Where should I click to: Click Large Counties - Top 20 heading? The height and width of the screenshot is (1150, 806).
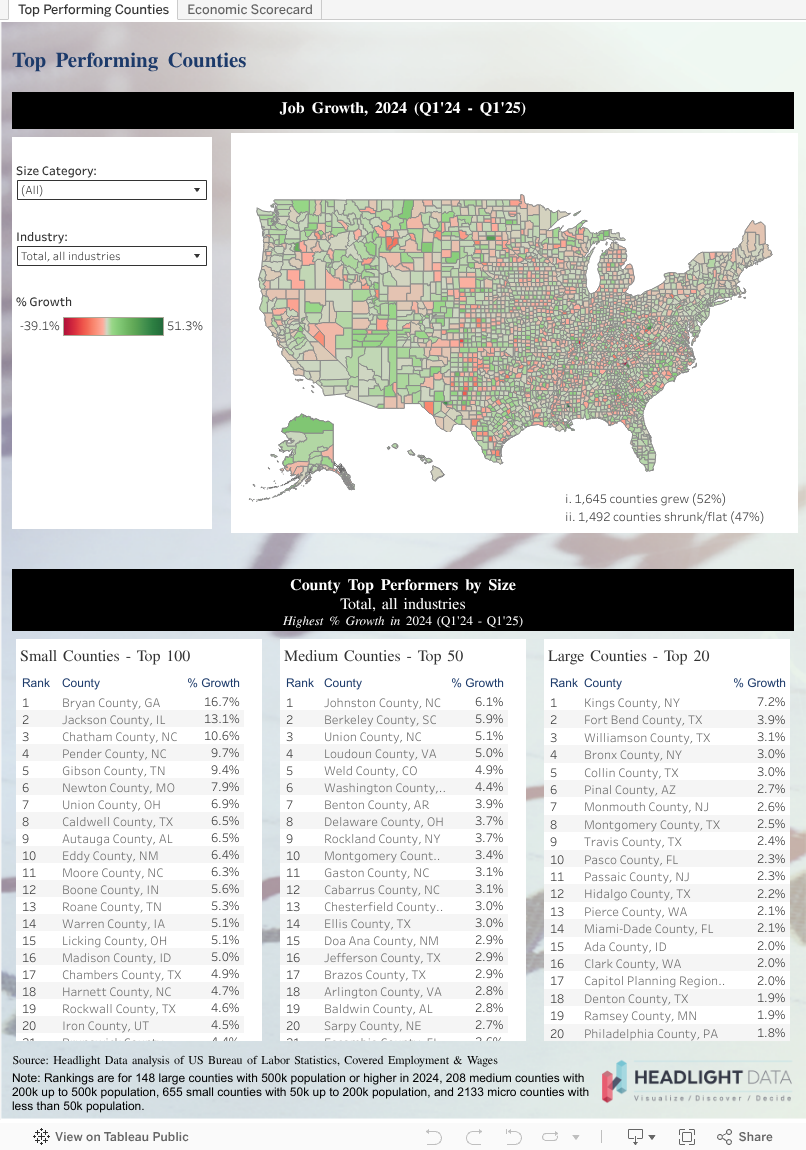[x=629, y=656]
